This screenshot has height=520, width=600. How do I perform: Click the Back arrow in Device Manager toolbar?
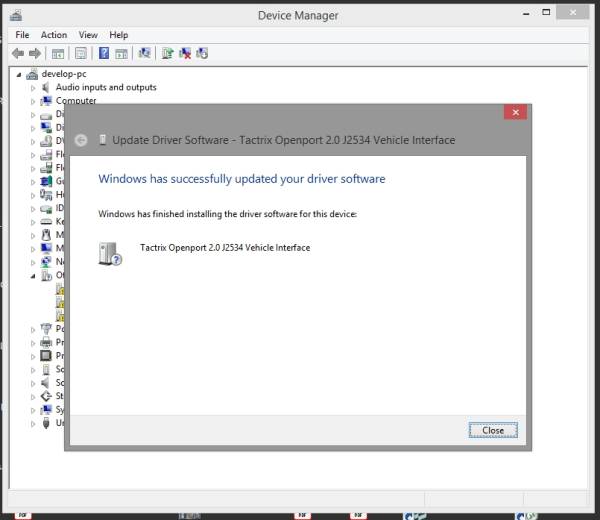(18, 53)
